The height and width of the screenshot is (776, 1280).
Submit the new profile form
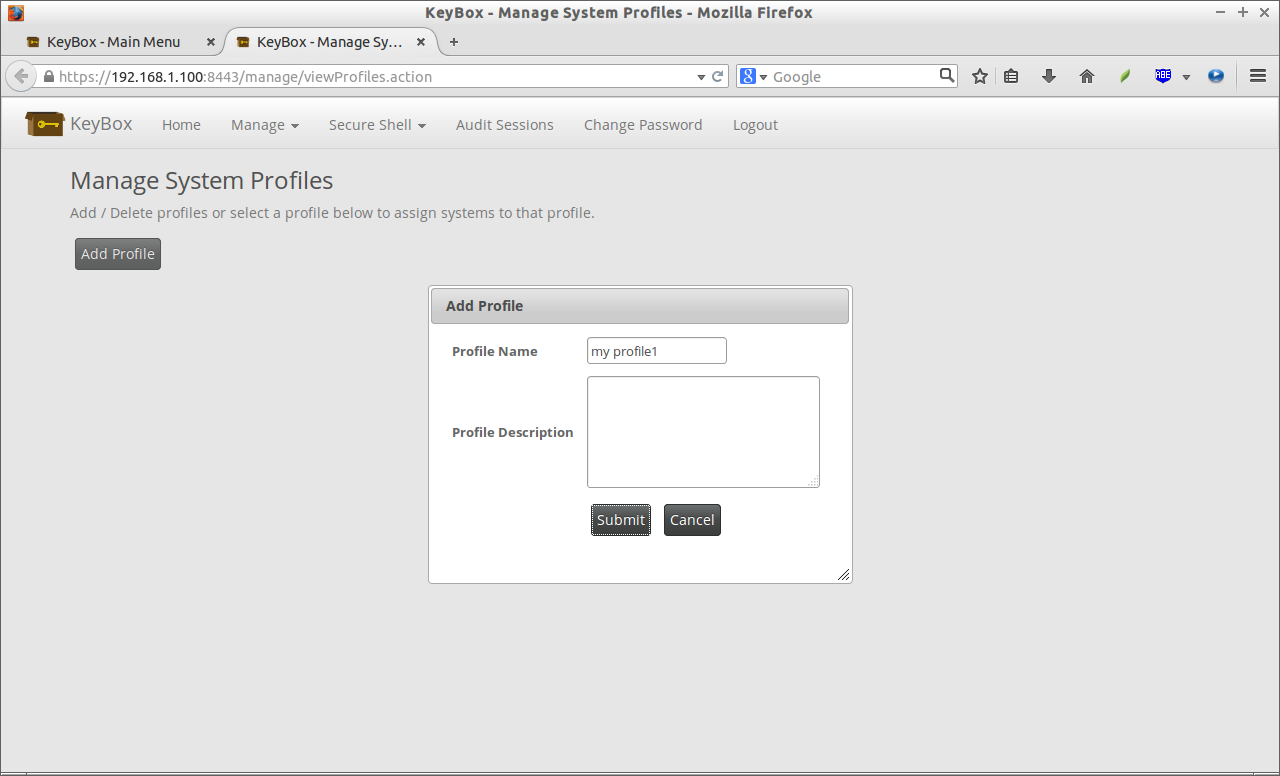pyautogui.click(x=621, y=520)
